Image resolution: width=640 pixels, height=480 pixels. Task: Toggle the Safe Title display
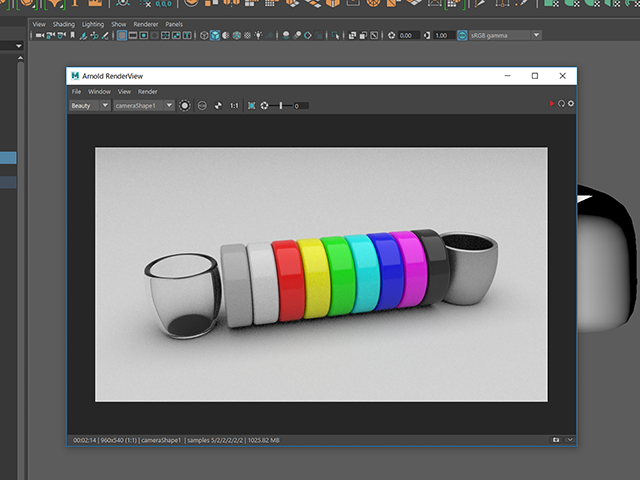click(187, 36)
